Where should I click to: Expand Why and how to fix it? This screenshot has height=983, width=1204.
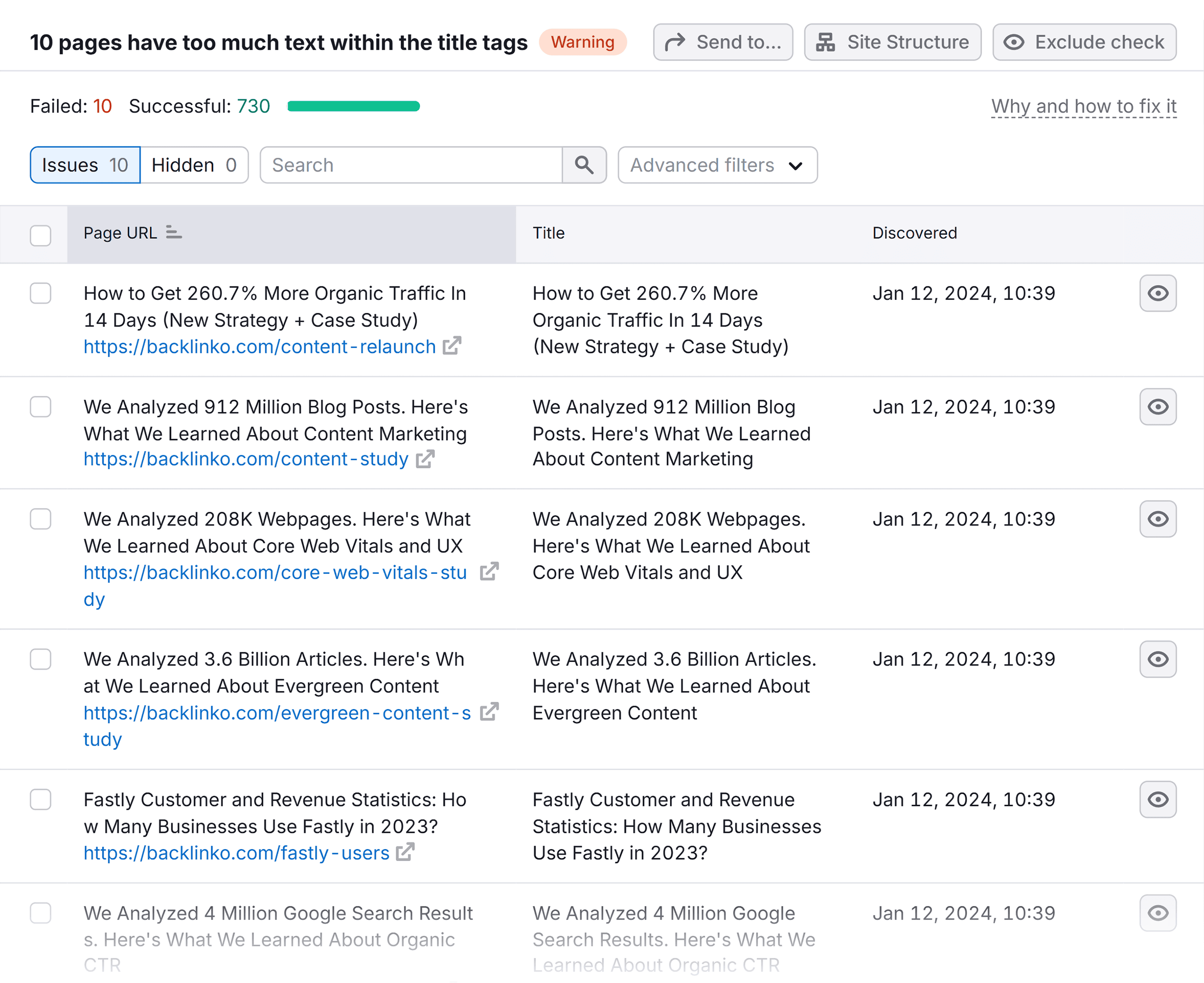pyautogui.click(x=1083, y=106)
